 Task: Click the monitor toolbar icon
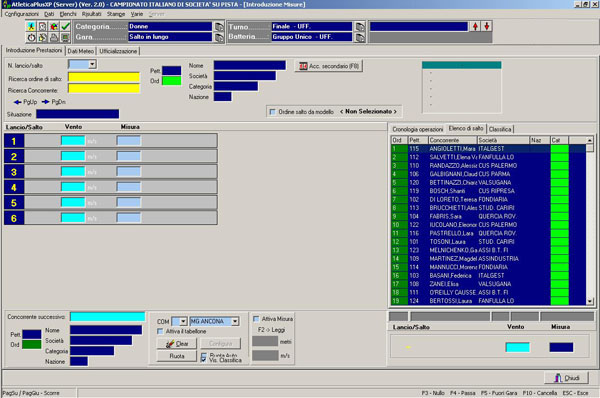65,38
